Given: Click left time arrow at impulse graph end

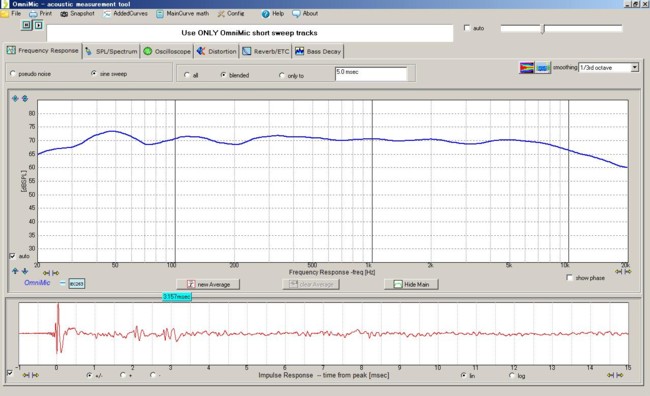Looking at the screenshot, I should pyautogui.click(x=610, y=375).
